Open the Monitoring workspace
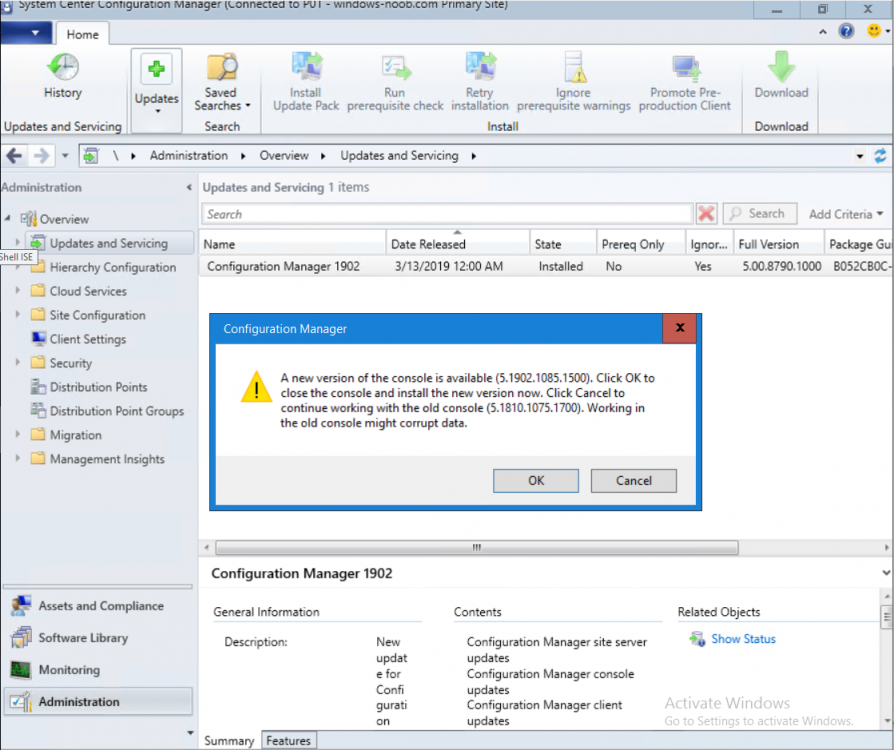894x750 pixels. [98, 670]
